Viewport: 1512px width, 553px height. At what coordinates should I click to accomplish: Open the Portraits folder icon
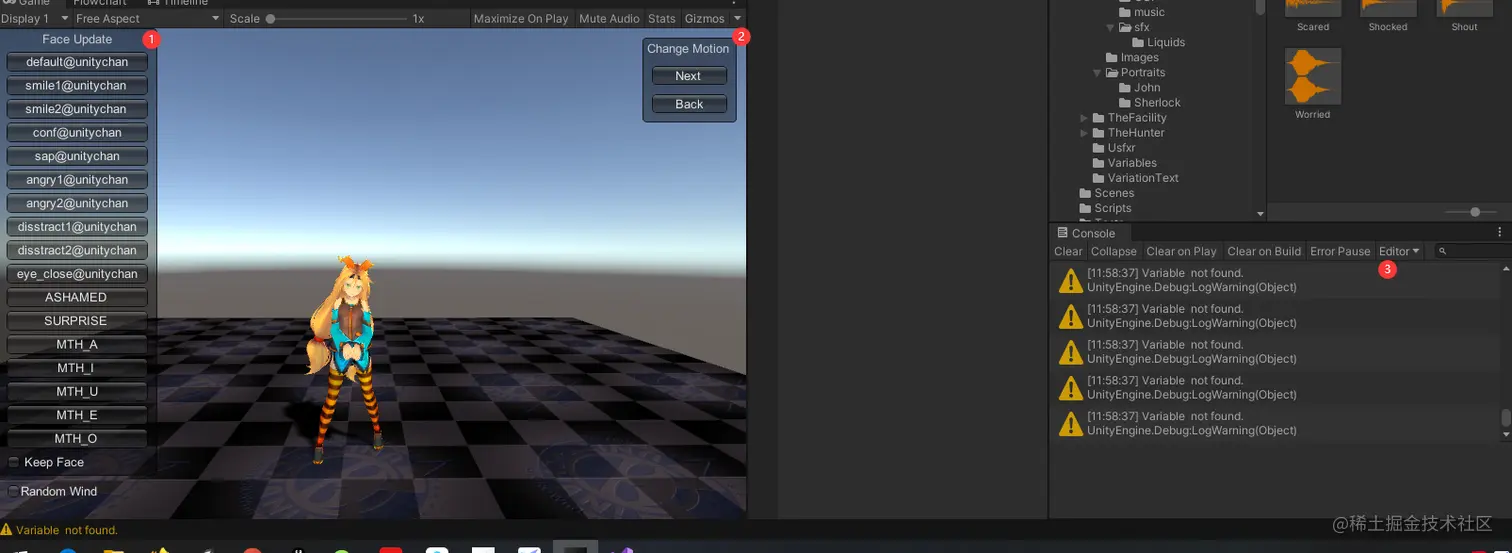(x=1112, y=72)
